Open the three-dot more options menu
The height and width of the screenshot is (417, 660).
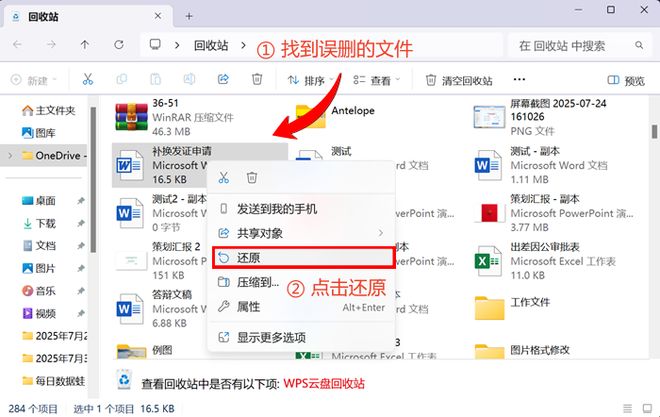click(x=519, y=79)
